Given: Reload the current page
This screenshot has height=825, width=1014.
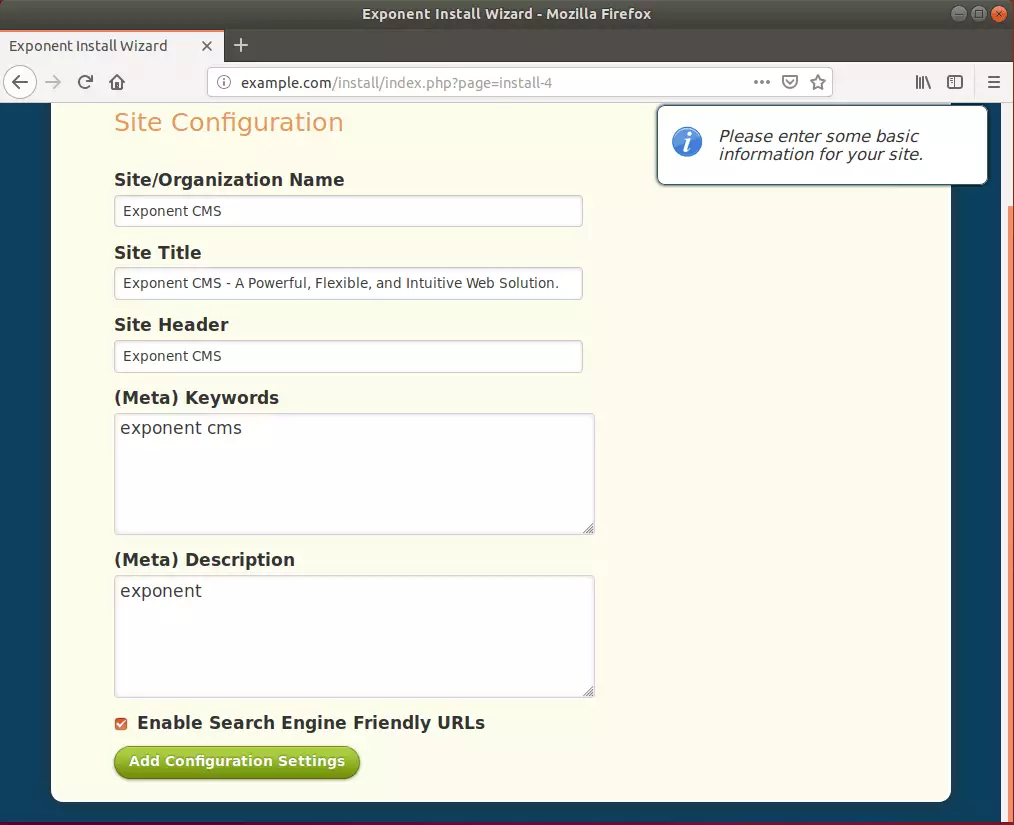Looking at the screenshot, I should tap(85, 82).
